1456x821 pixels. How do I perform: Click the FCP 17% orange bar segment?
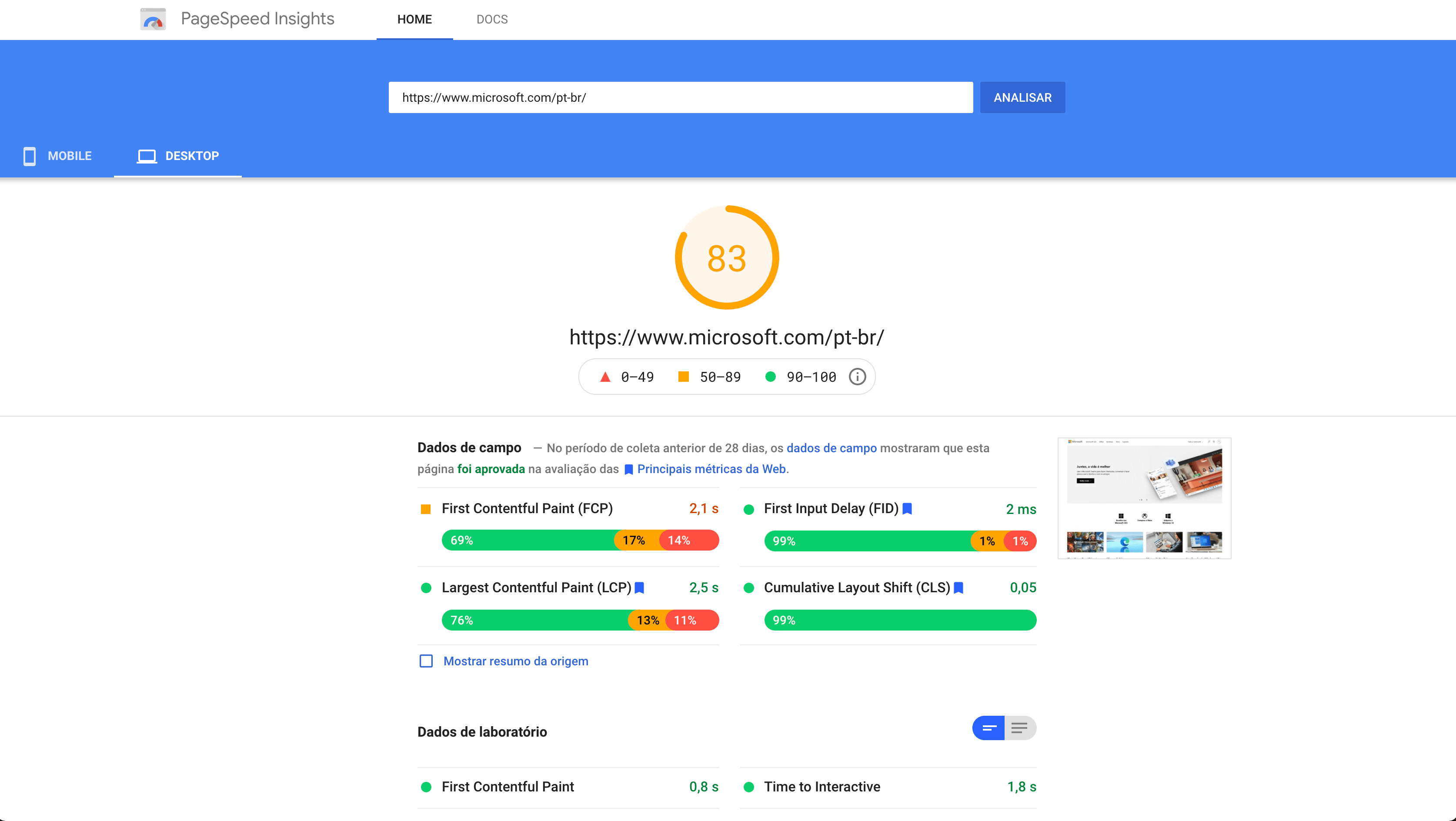coord(637,540)
